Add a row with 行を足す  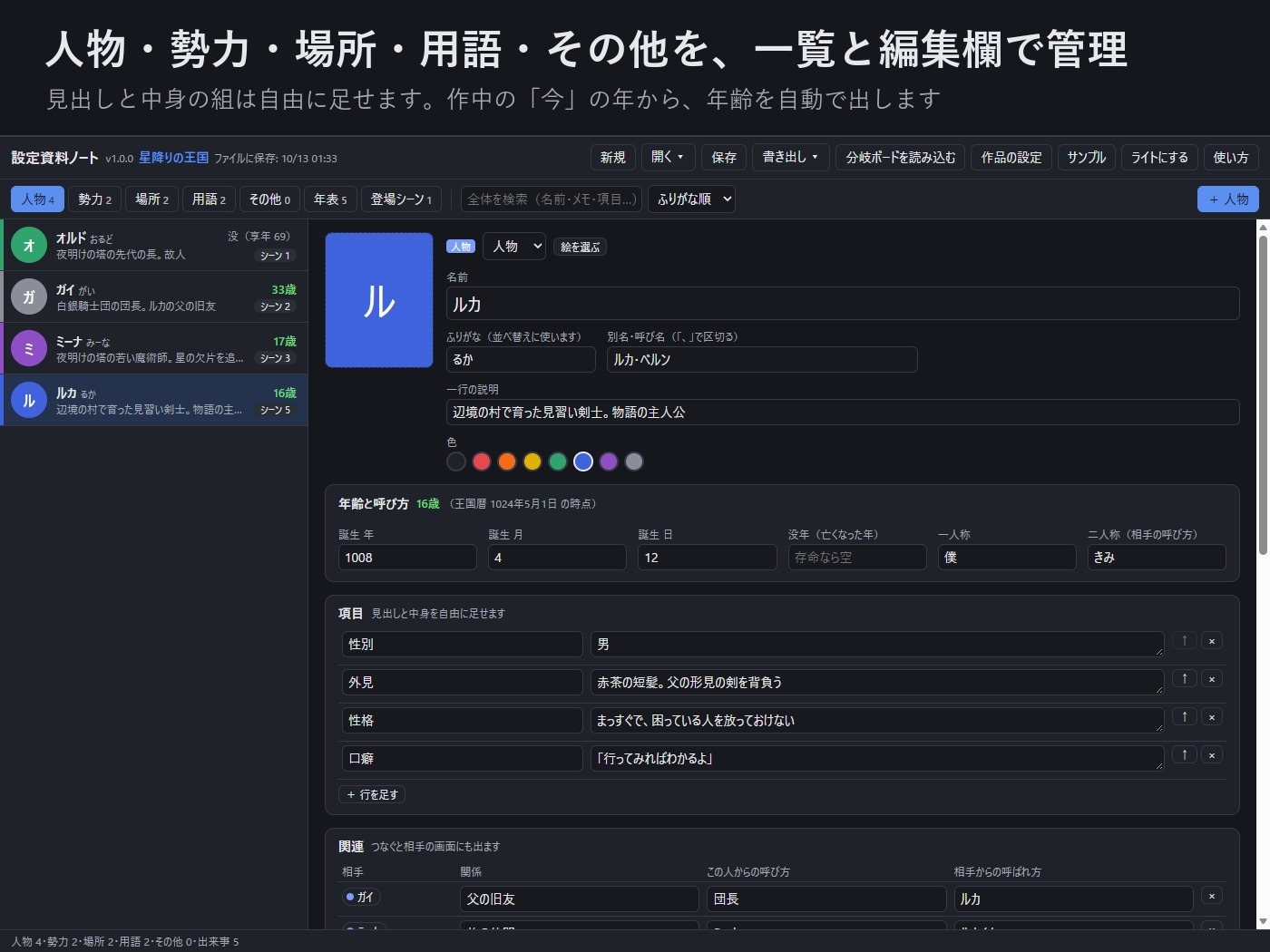coord(372,794)
